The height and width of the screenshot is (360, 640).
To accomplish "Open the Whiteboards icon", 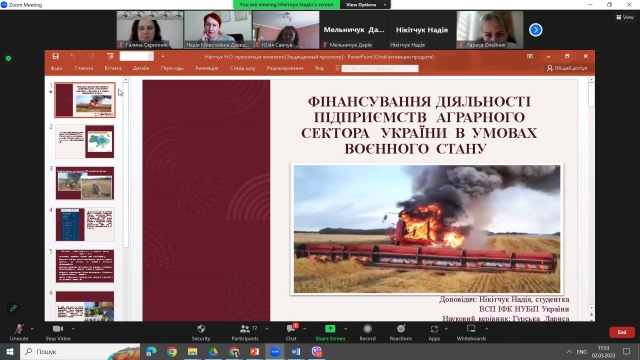I will click(x=471, y=329).
